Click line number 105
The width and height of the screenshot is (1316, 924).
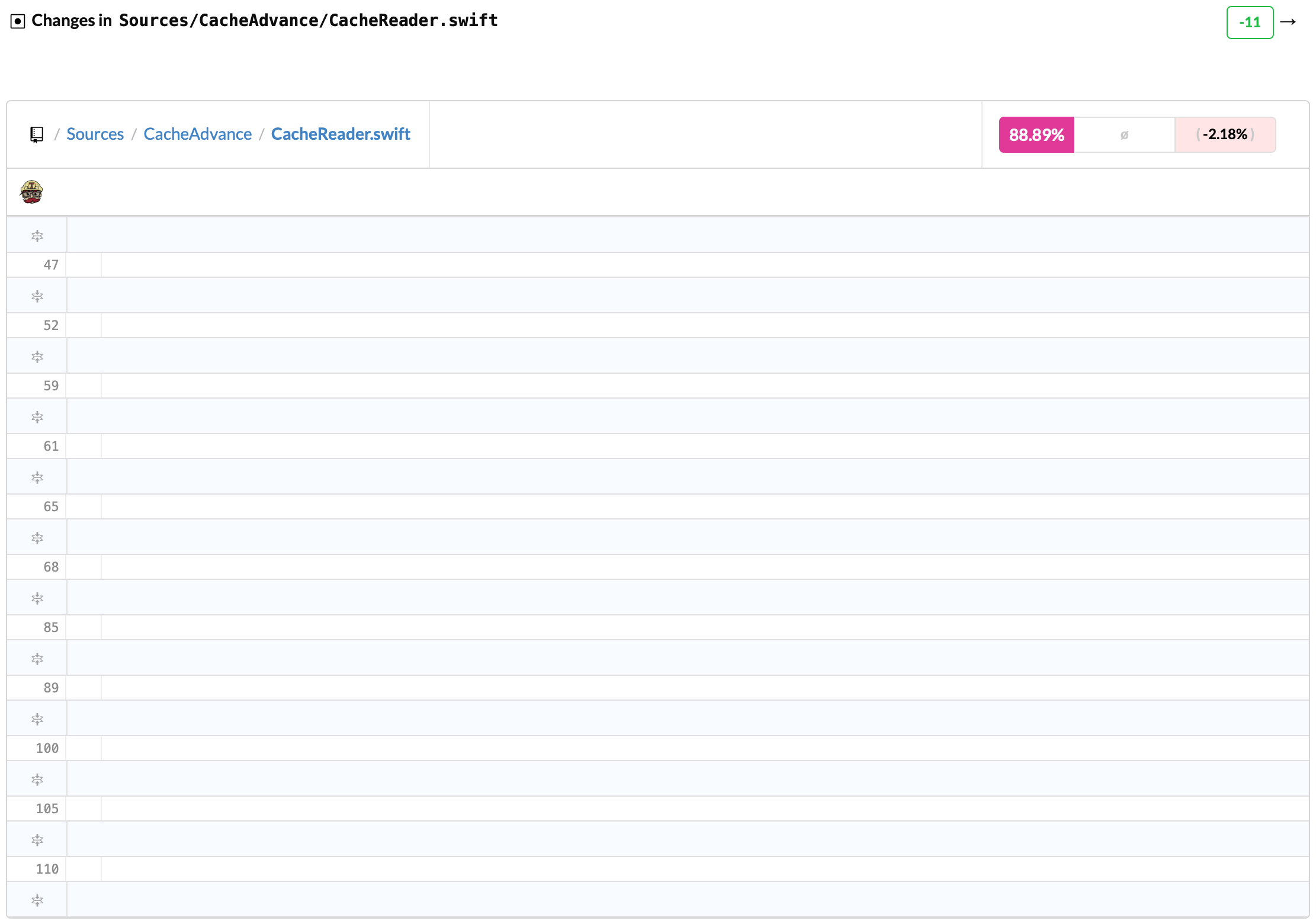(x=47, y=808)
